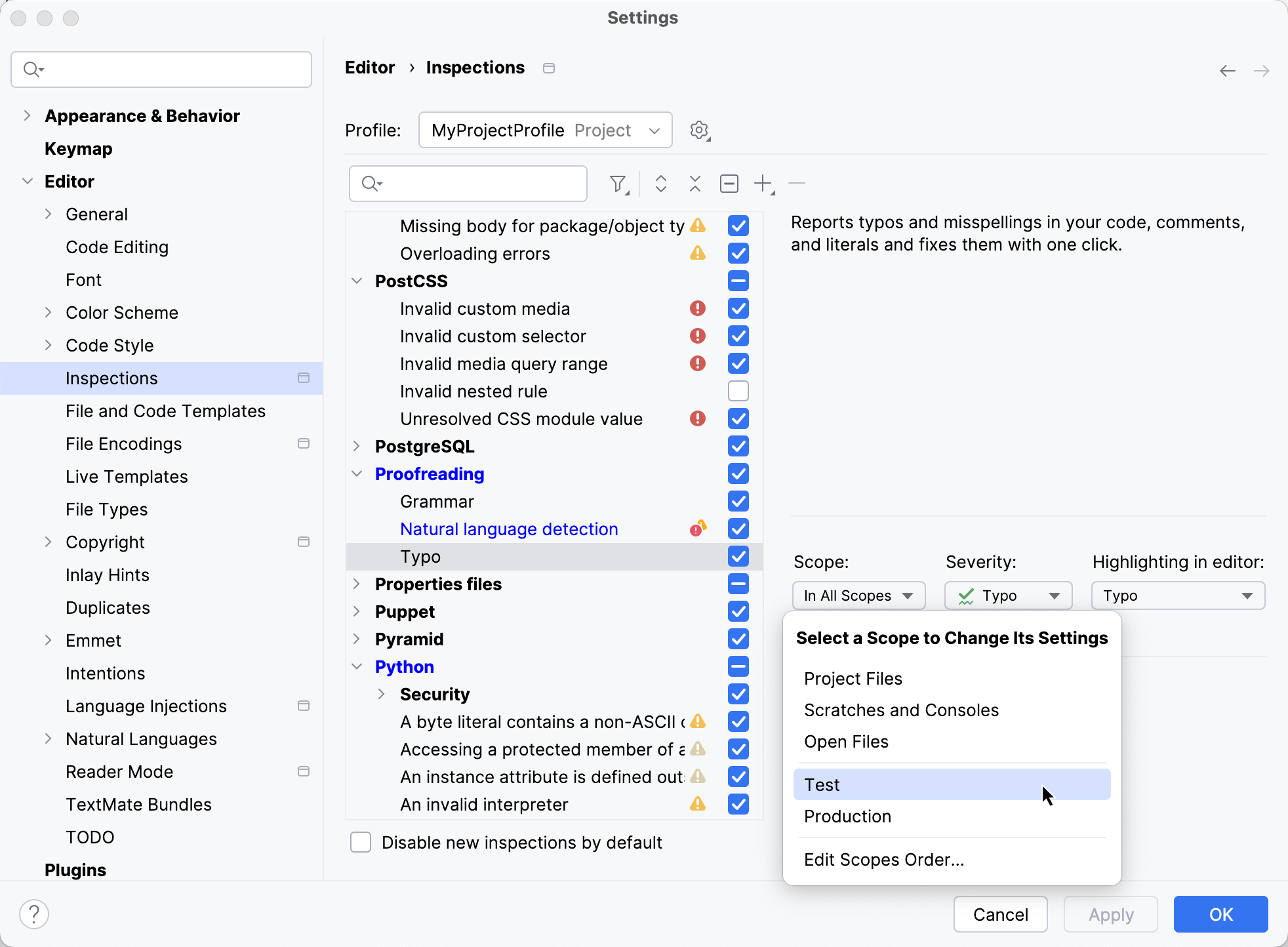Expand the PostgreSQL inspections group
Screen dimensions: 1288x947
coord(357,446)
